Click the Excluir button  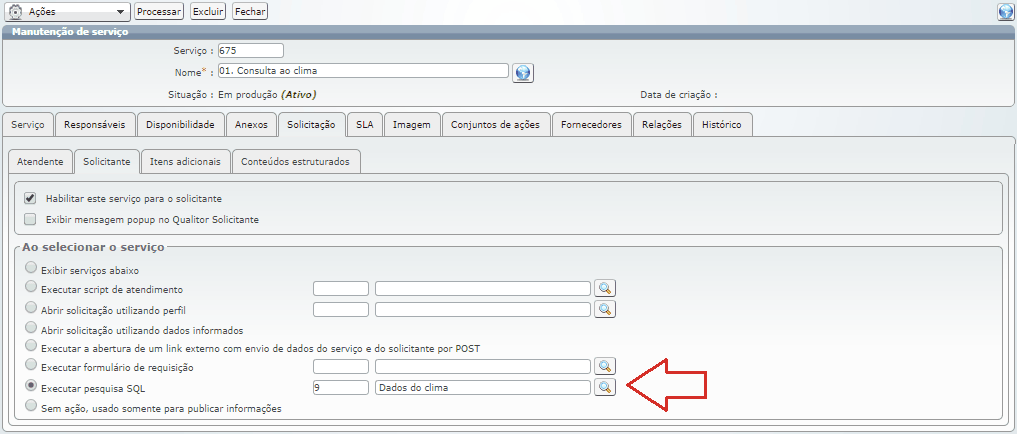(x=208, y=12)
